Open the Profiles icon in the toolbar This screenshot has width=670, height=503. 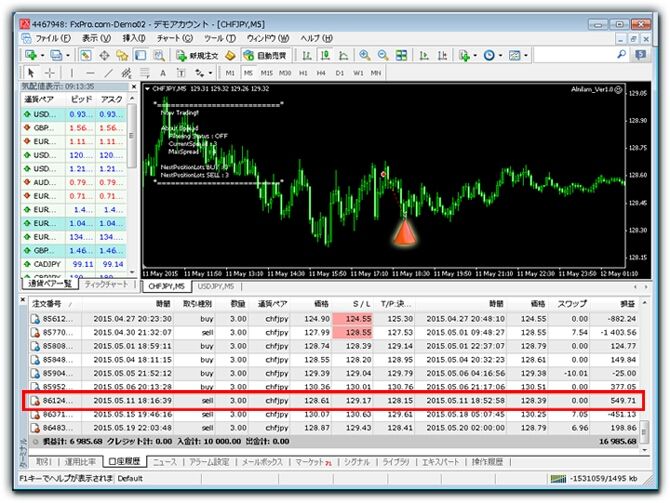point(57,56)
